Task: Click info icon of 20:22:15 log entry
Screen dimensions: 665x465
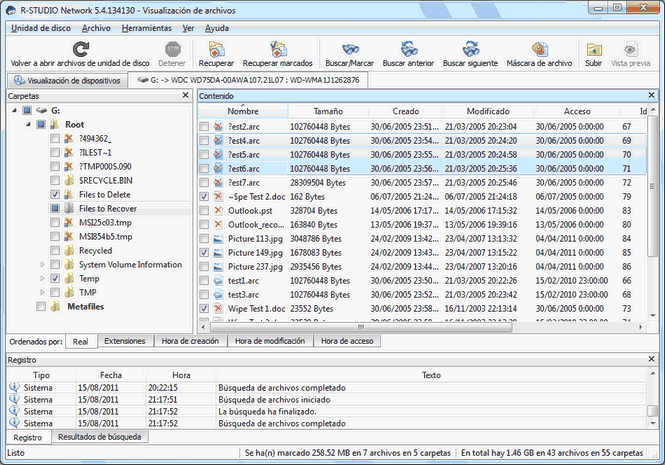Action: pyautogui.click(x=14, y=387)
